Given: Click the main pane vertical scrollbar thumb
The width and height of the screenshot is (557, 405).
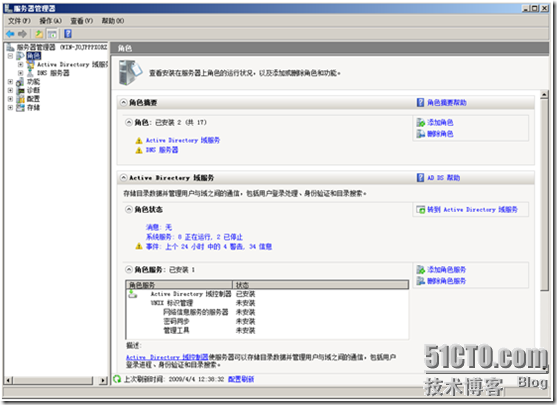Looking at the screenshot, I should click(x=544, y=195).
